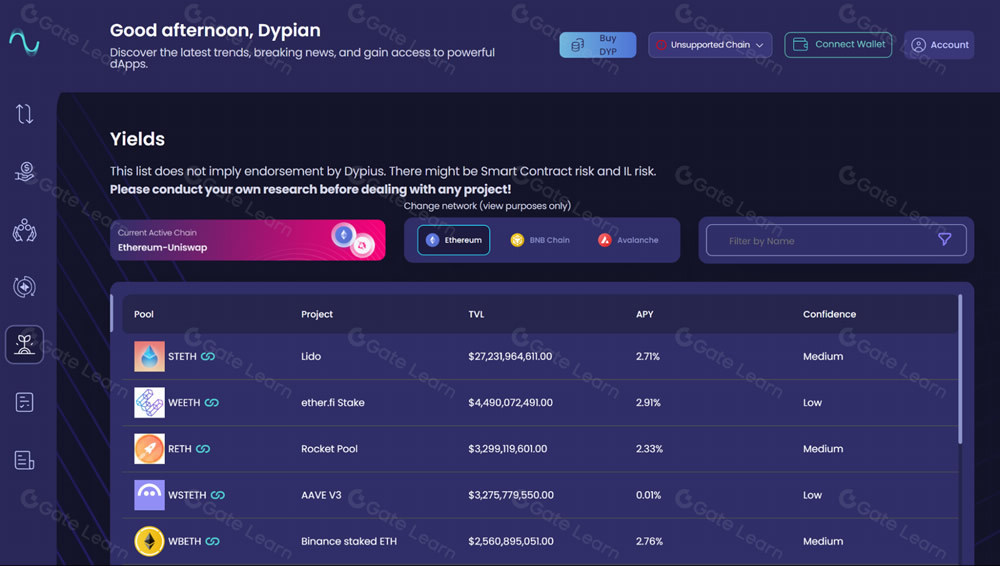
Task: Focus the Filter by Name field
Action: point(836,241)
